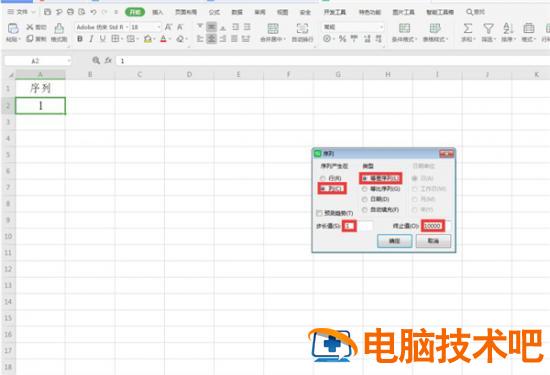Select the Growth series (等比序列) radio
The image size is (550, 375).
(x=364, y=189)
